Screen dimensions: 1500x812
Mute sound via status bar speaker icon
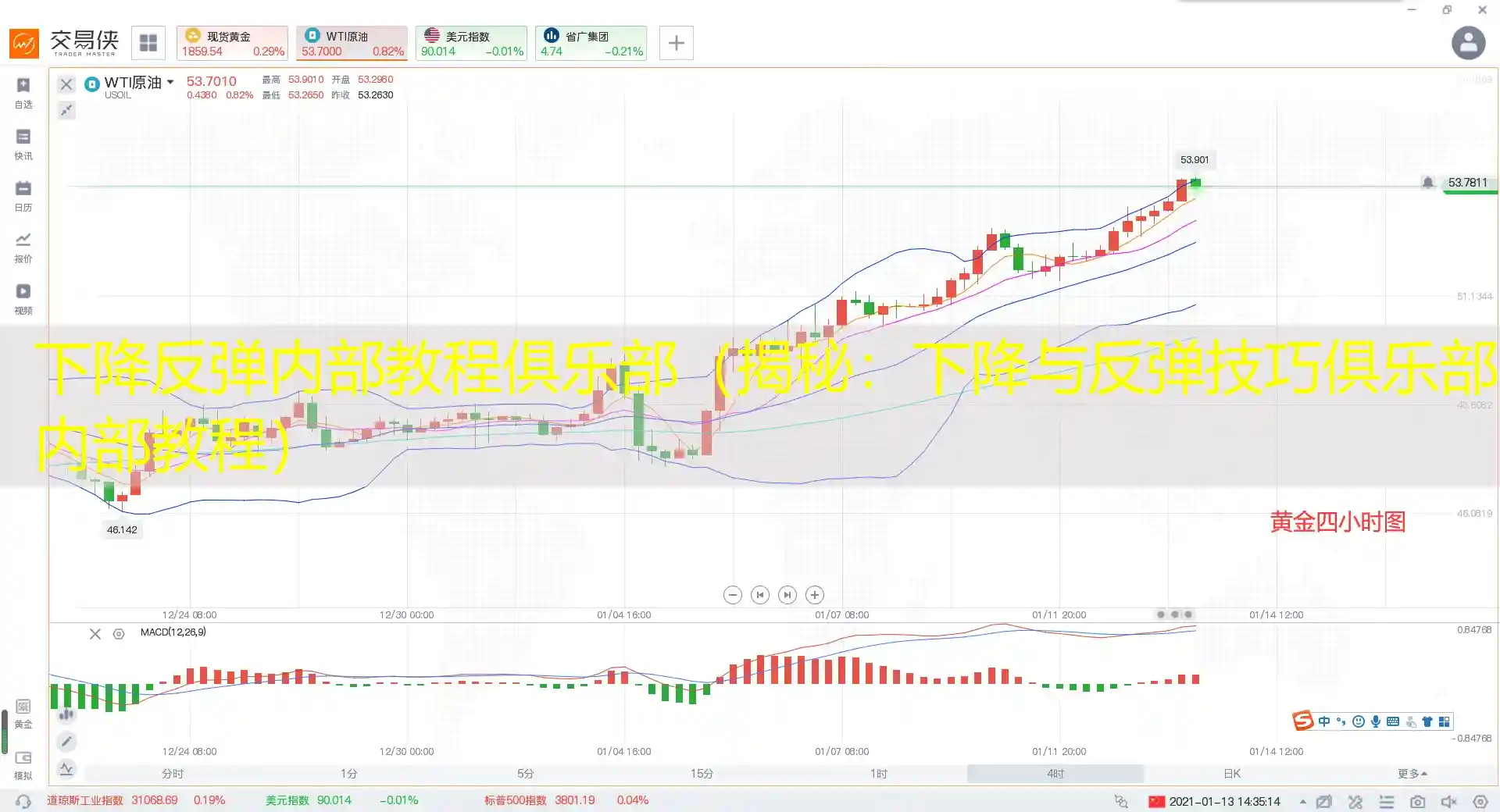pyautogui.click(x=1449, y=802)
